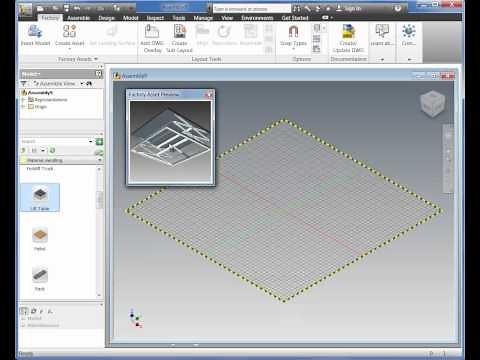Click asset list scroll down arrow
The width and height of the screenshot is (480, 360).
coord(99,295)
